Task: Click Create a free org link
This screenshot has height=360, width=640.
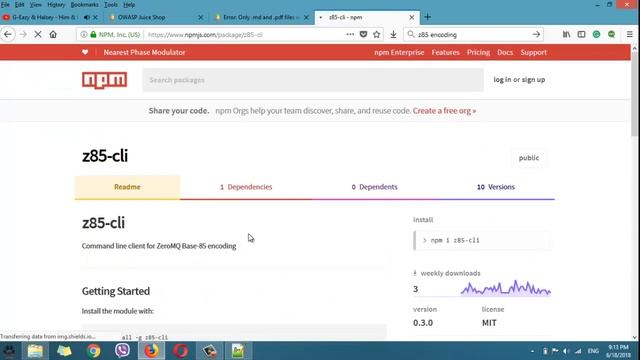Action: [444, 111]
